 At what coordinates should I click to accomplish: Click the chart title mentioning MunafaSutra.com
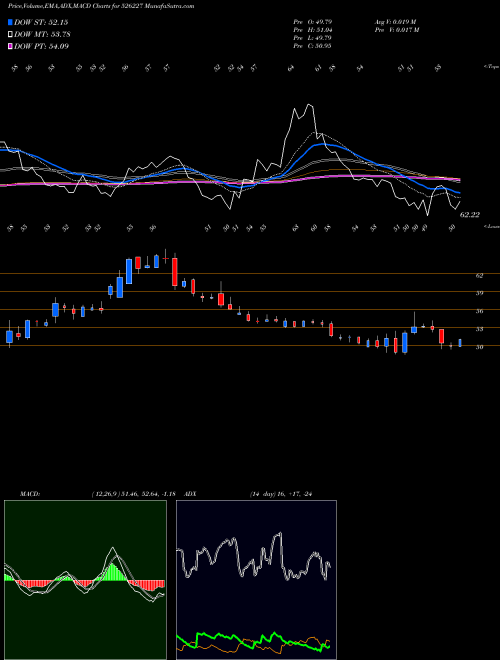click(101, 6)
